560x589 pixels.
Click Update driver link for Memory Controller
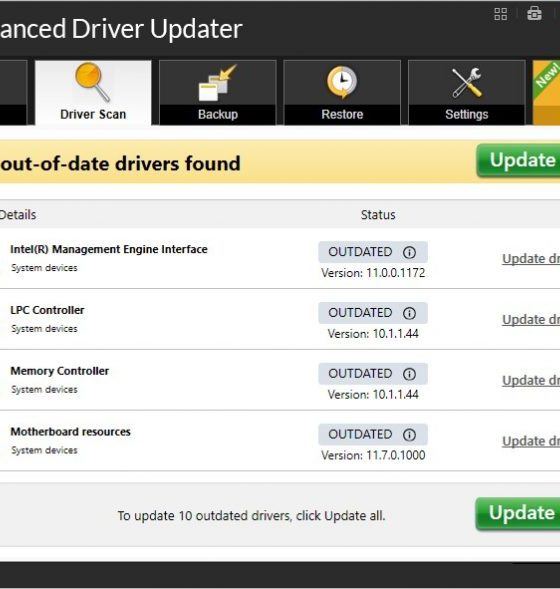[531, 381]
